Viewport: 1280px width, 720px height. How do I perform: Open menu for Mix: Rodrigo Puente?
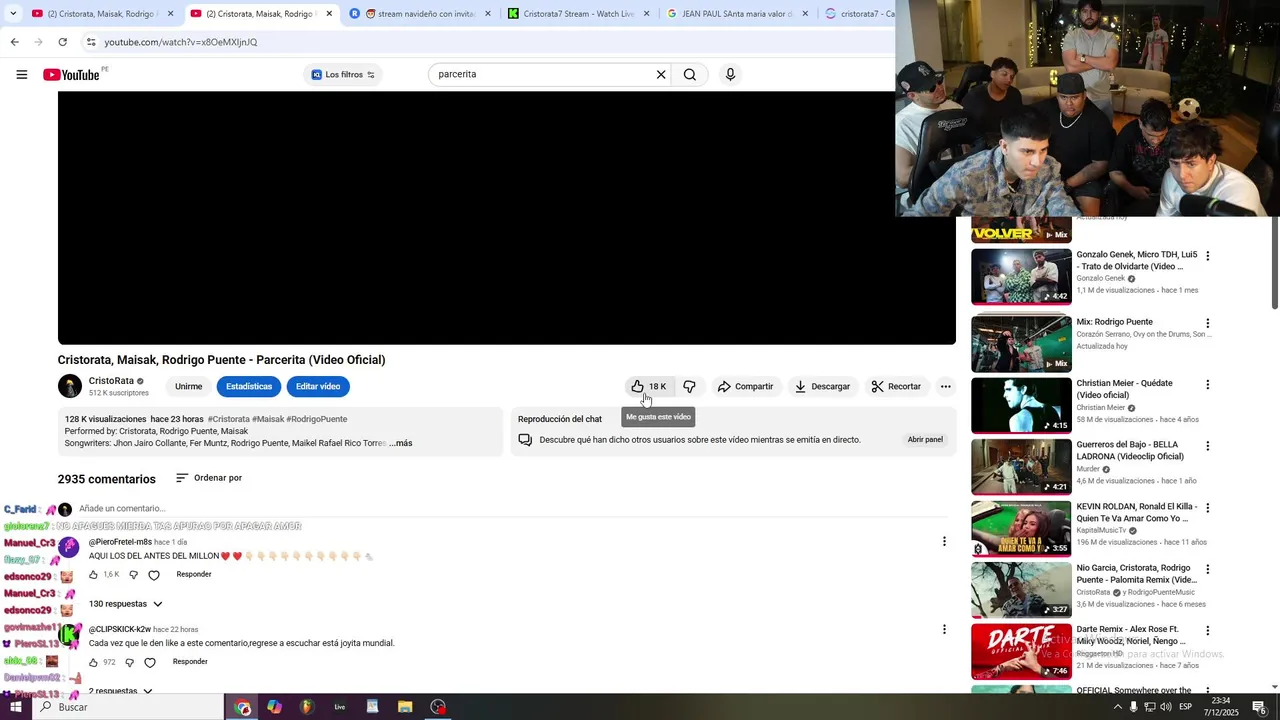[x=1208, y=324]
